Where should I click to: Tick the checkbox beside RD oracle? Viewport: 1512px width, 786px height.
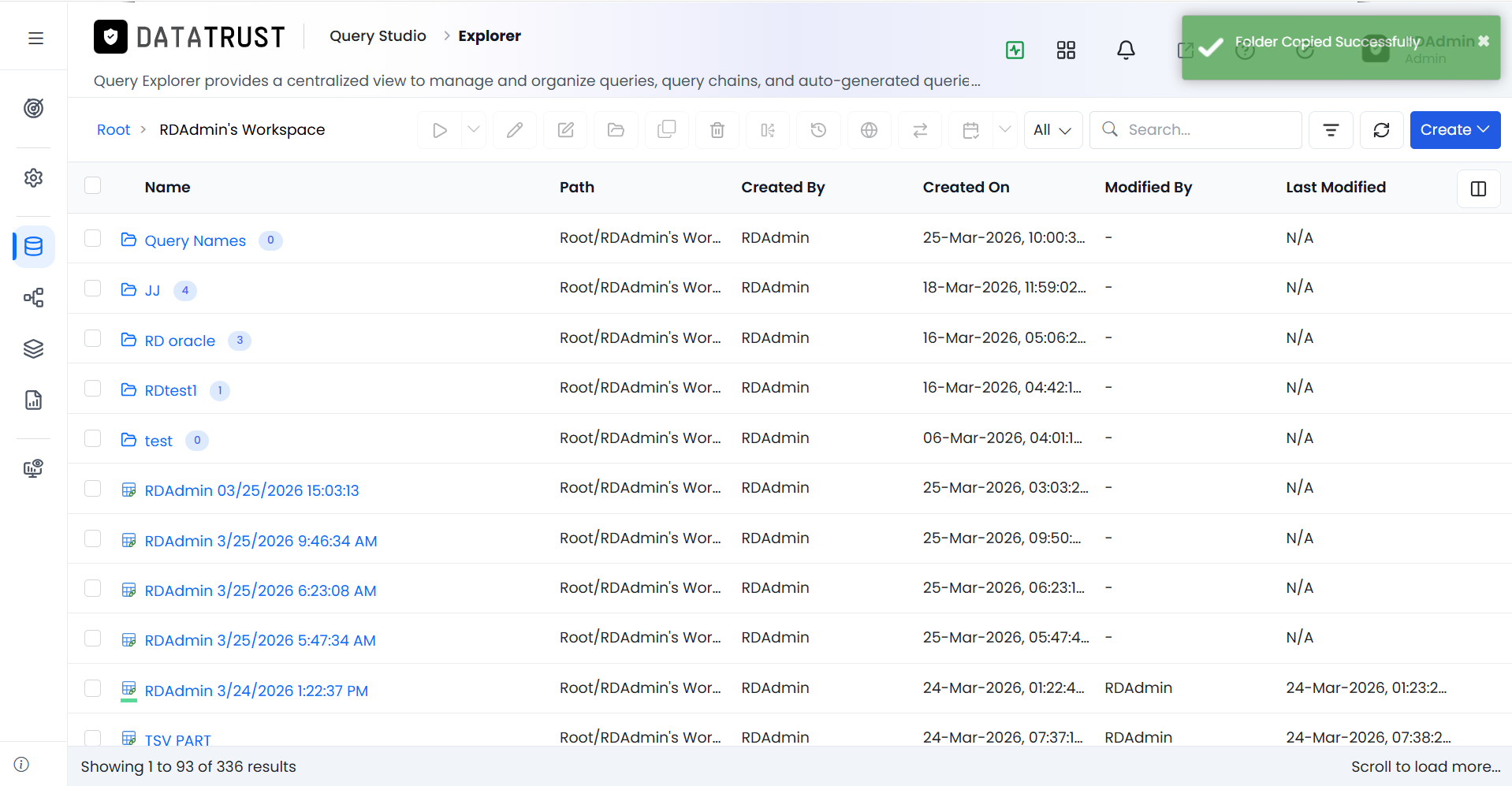[x=93, y=338]
